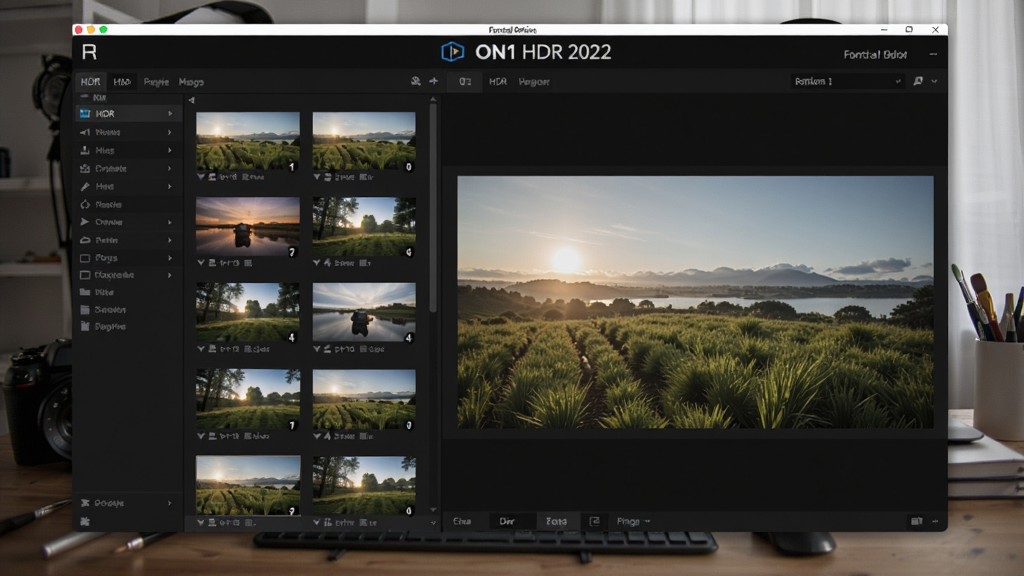This screenshot has width=1024, height=576.
Task: Click the dash icon beside the header user name
Action: pyautogui.click(x=933, y=54)
